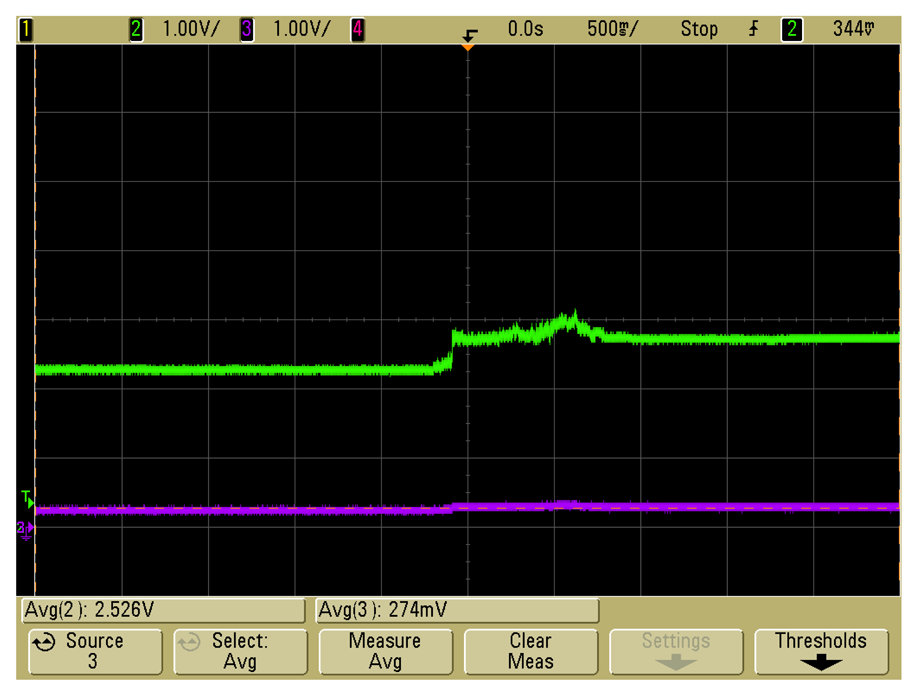This screenshot has width=917, height=695.
Task: Expand the Thresholds submenu
Action: pos(821,651)
